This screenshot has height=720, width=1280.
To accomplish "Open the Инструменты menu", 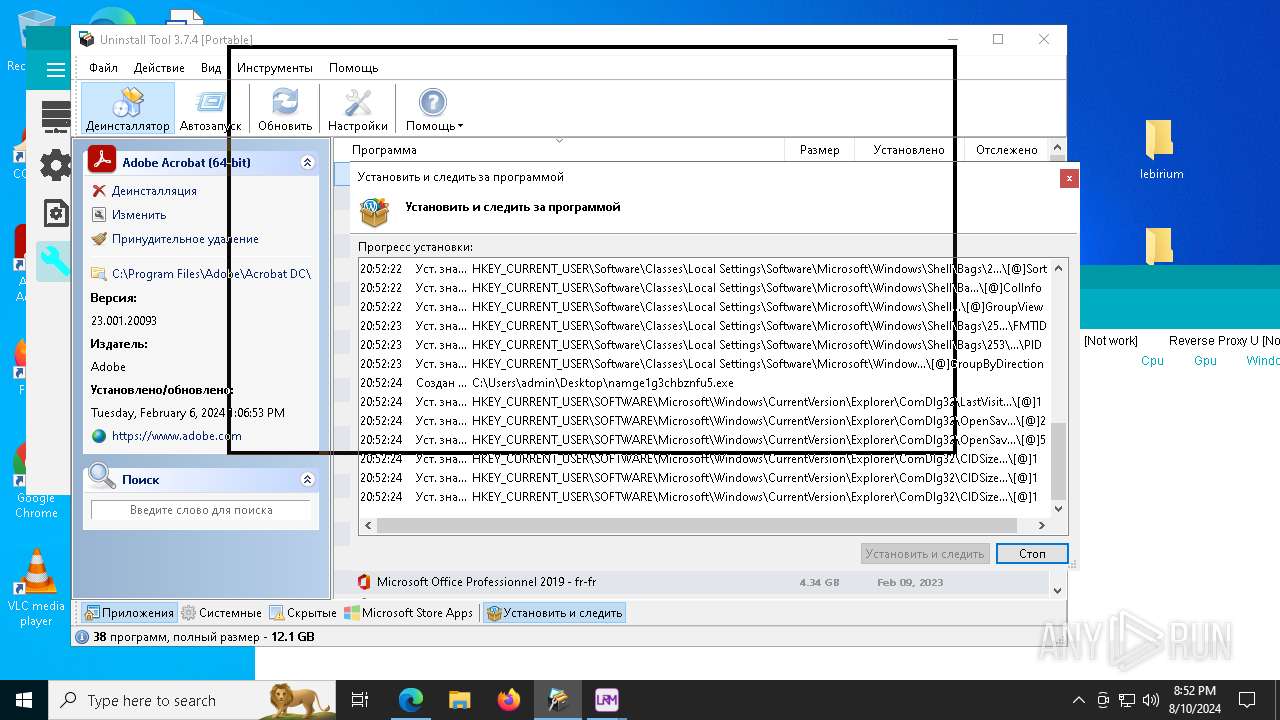I will [275, 68].
